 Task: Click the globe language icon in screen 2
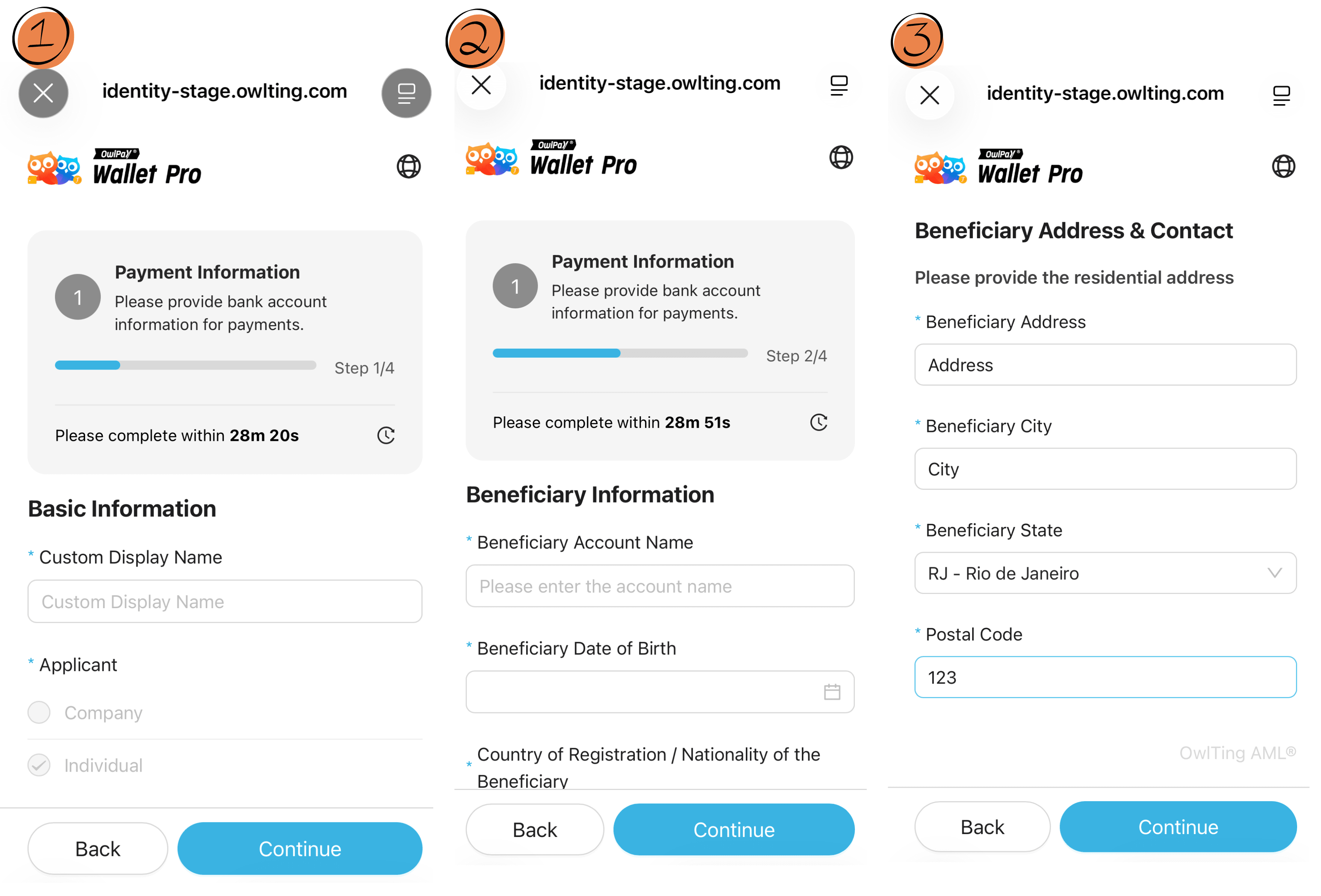tap(841, 158)
